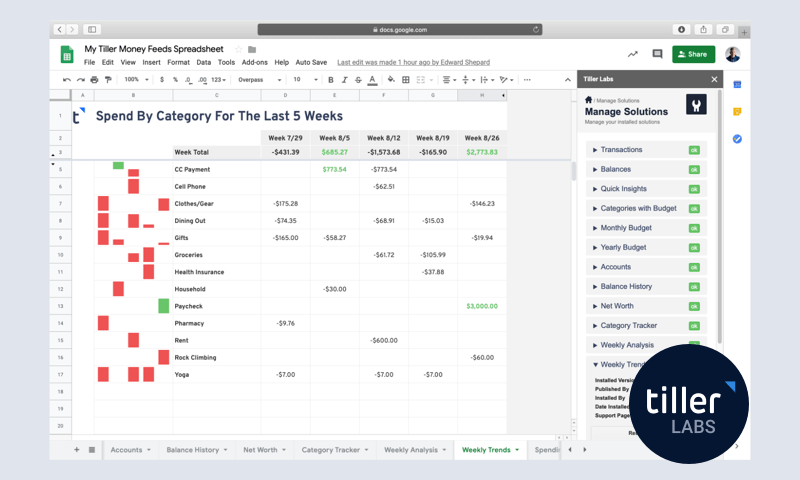Expand the Yearly Budget solution
Viewport: 800px width, 480px height.
[646, 247]
